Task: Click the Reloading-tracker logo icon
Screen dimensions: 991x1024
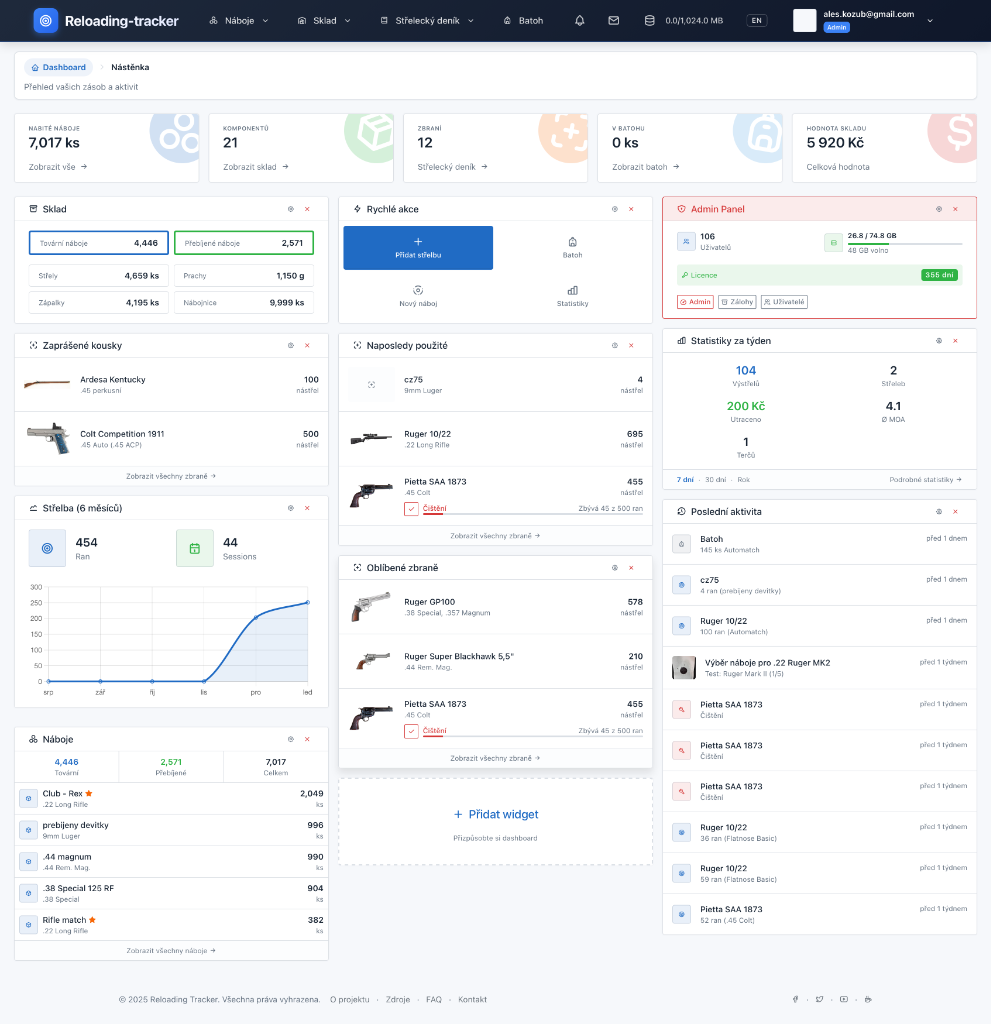Action: coord(46,20)
